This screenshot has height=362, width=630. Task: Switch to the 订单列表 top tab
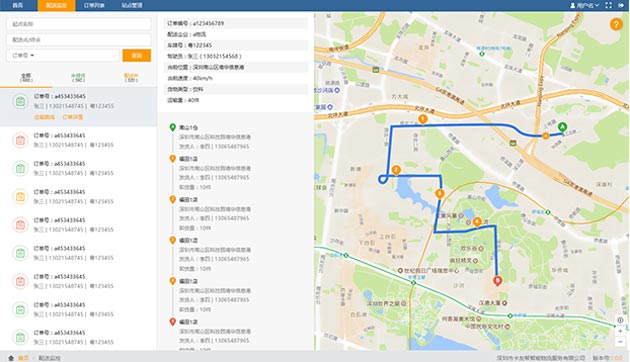94,5
